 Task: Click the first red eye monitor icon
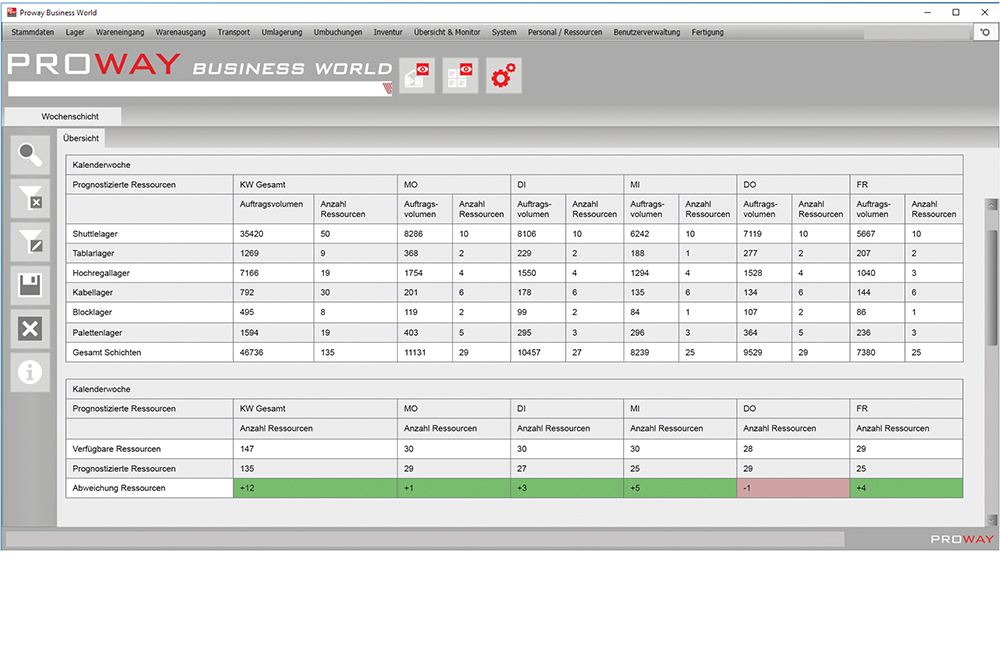tap(416, 75)
